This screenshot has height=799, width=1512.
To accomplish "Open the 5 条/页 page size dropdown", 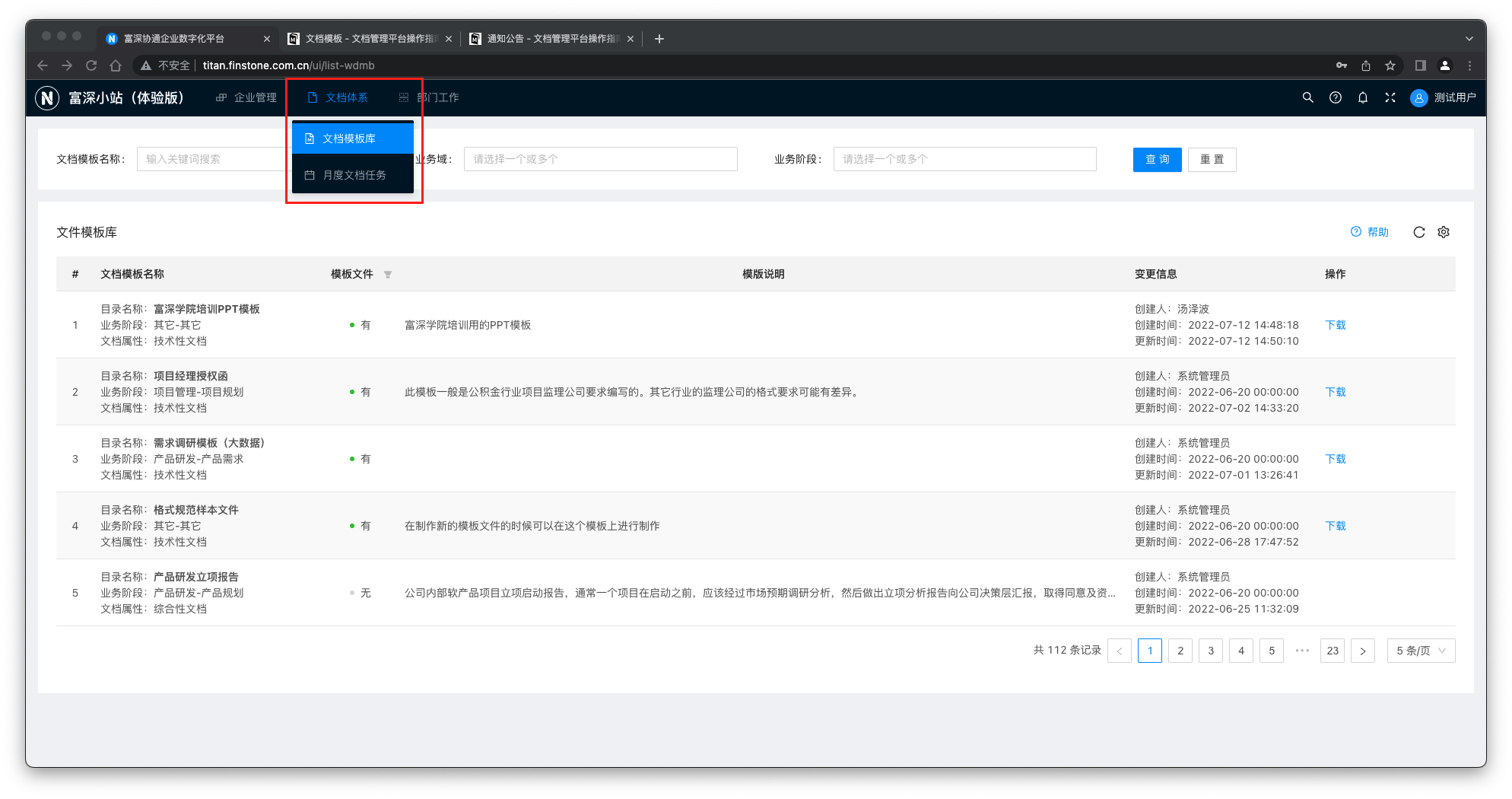I will (x=1421, y=651).
